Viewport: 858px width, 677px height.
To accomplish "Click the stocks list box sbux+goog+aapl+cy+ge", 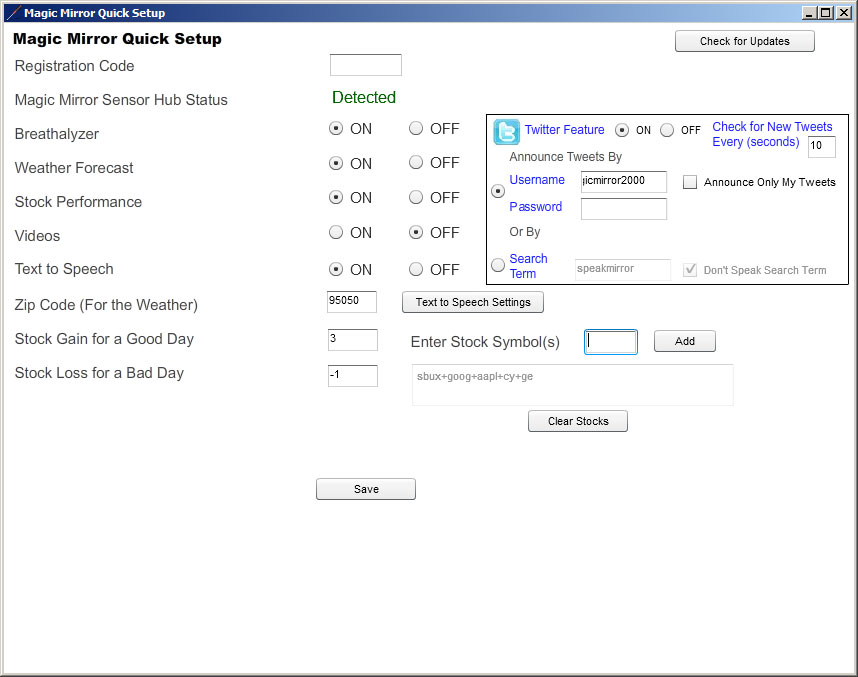I will (572, 385).
